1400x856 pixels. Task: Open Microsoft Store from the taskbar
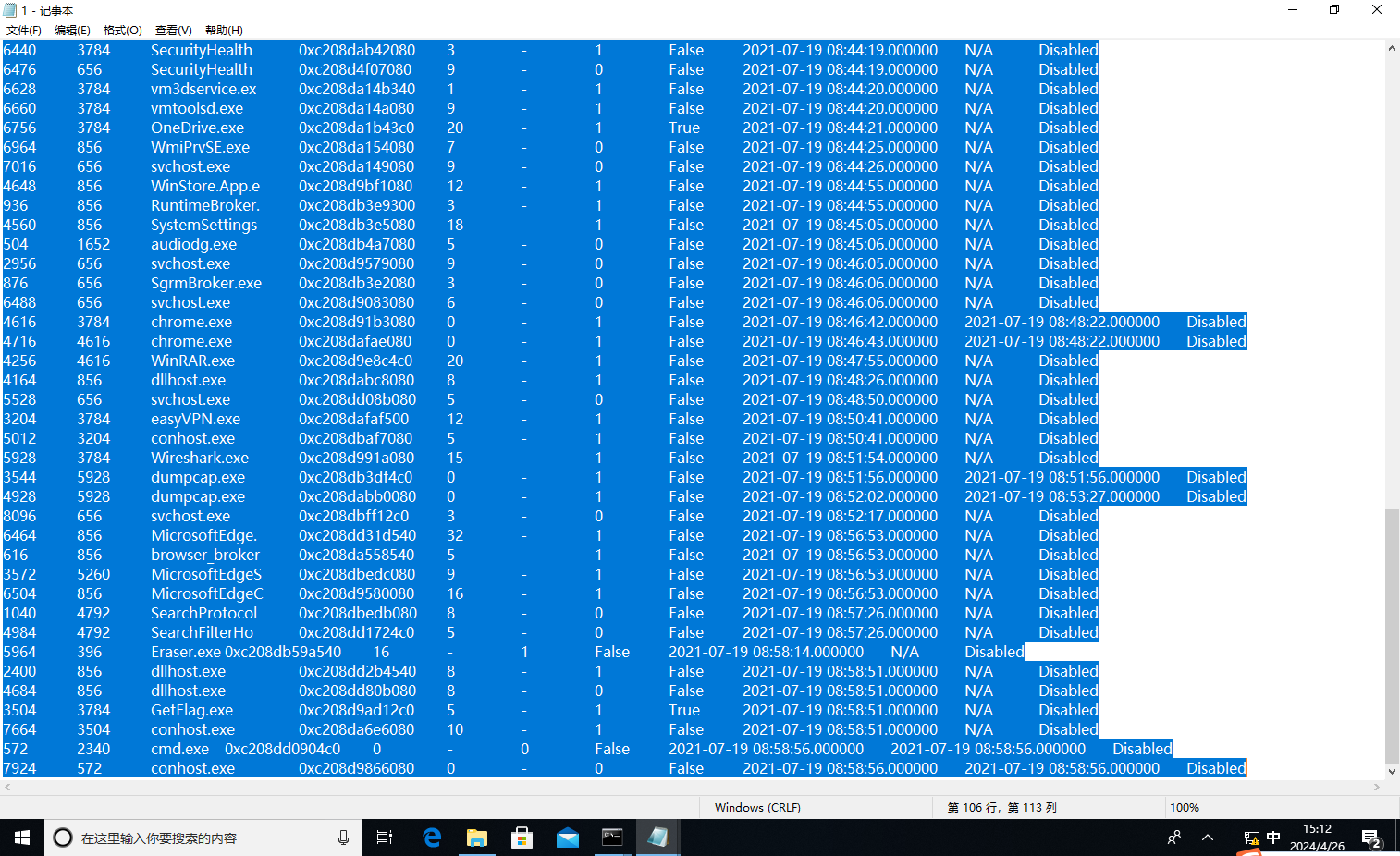click(x=522, y=838)
